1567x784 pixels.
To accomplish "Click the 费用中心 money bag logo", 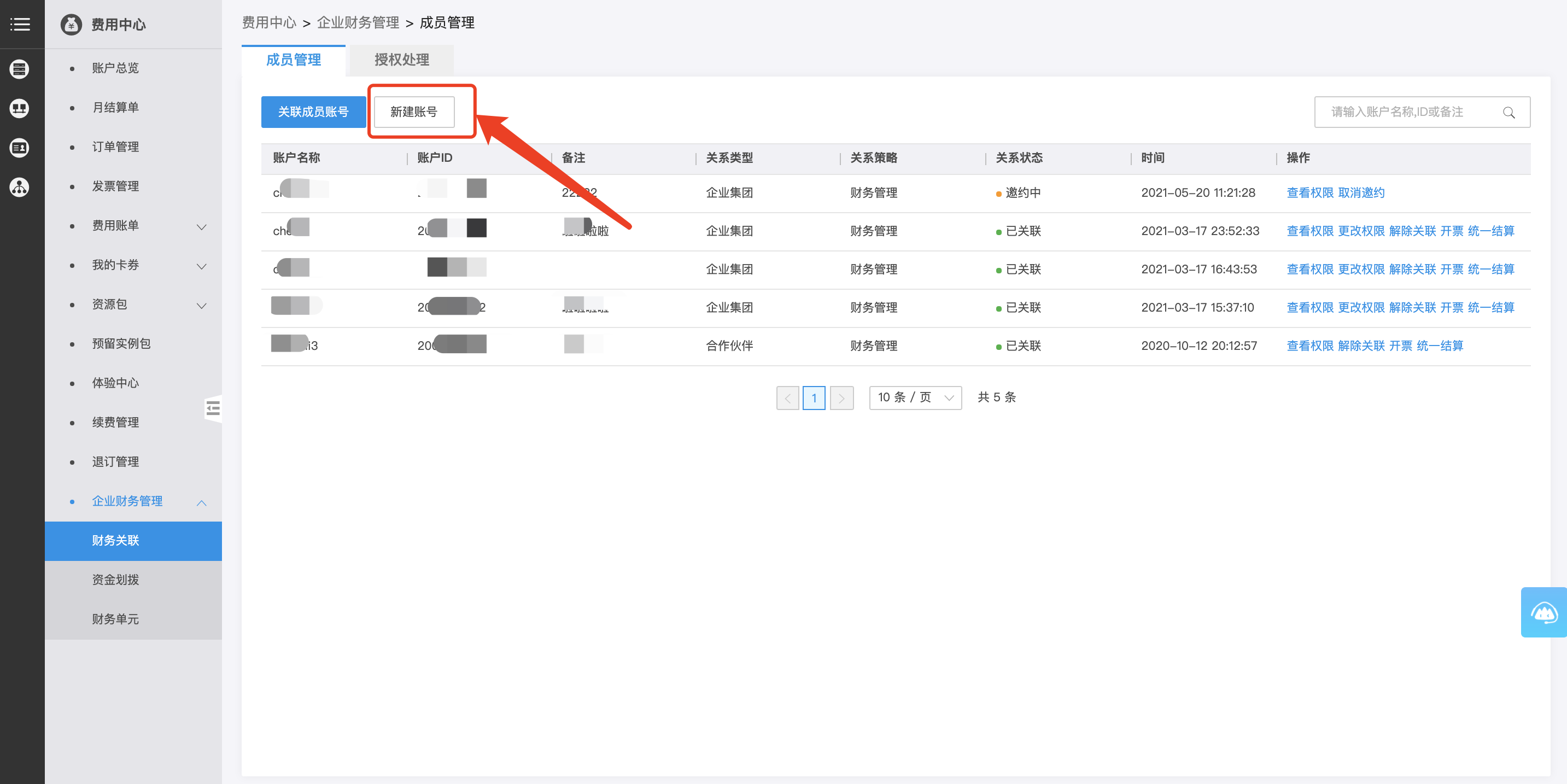I will click(x=71, y=25).
